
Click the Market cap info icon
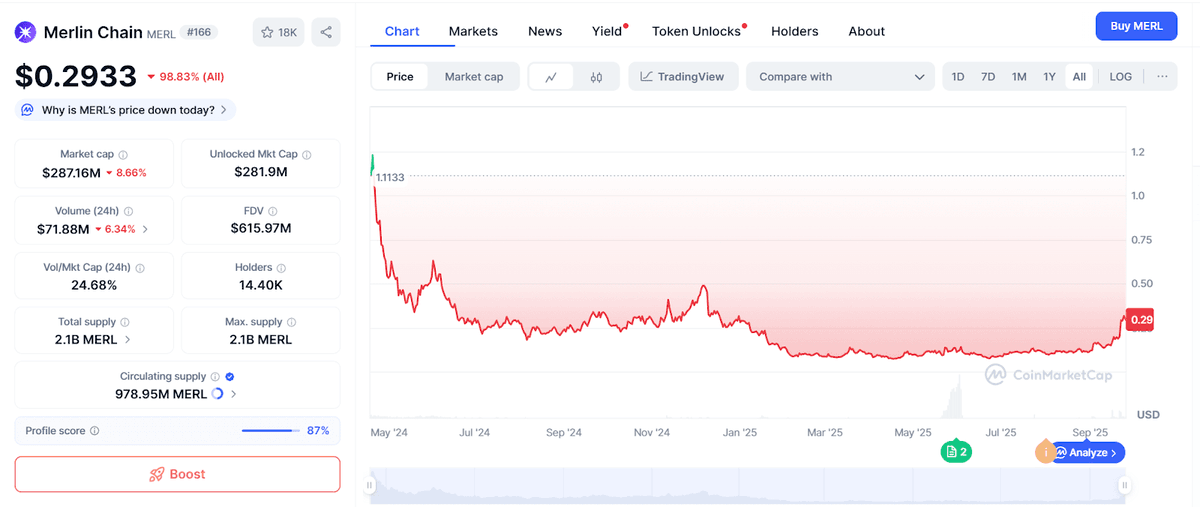[124, 155]
